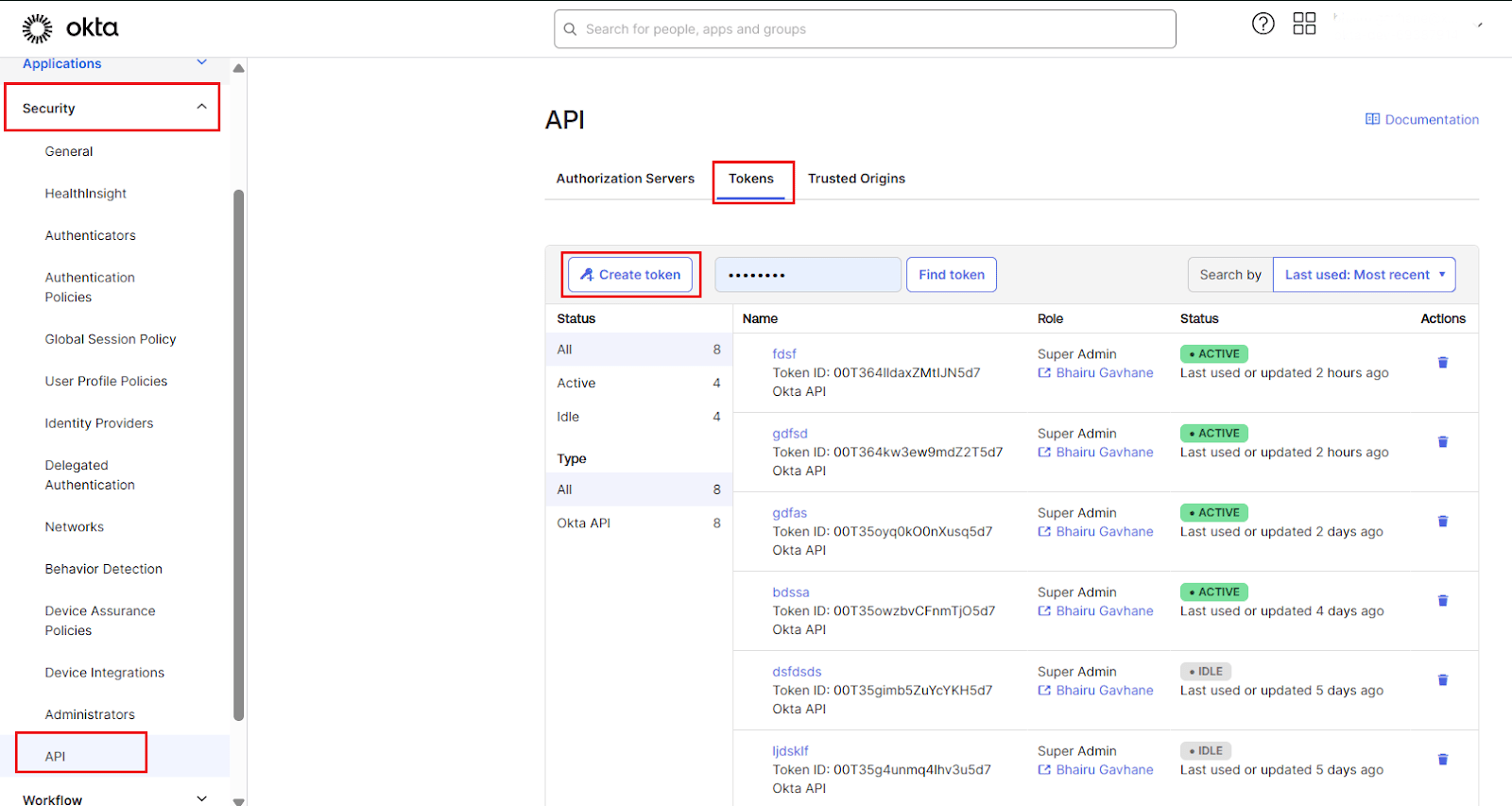Open Behavior Detection in sidebar

(x=104, y=569)
